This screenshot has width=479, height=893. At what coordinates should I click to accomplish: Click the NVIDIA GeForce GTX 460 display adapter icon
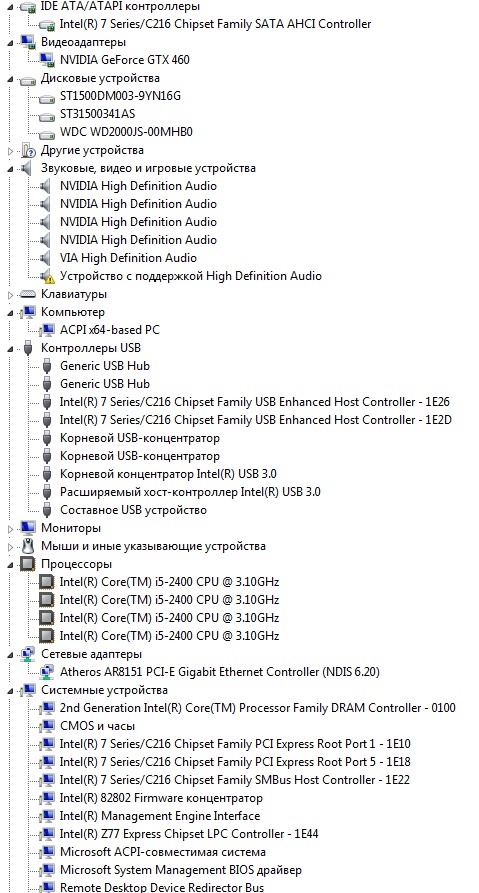47,60
